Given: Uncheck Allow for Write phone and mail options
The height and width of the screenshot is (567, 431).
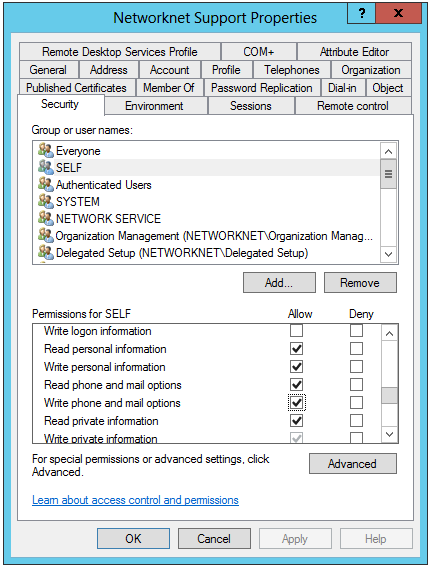Looking at the screenshot, I should point(296,402).
